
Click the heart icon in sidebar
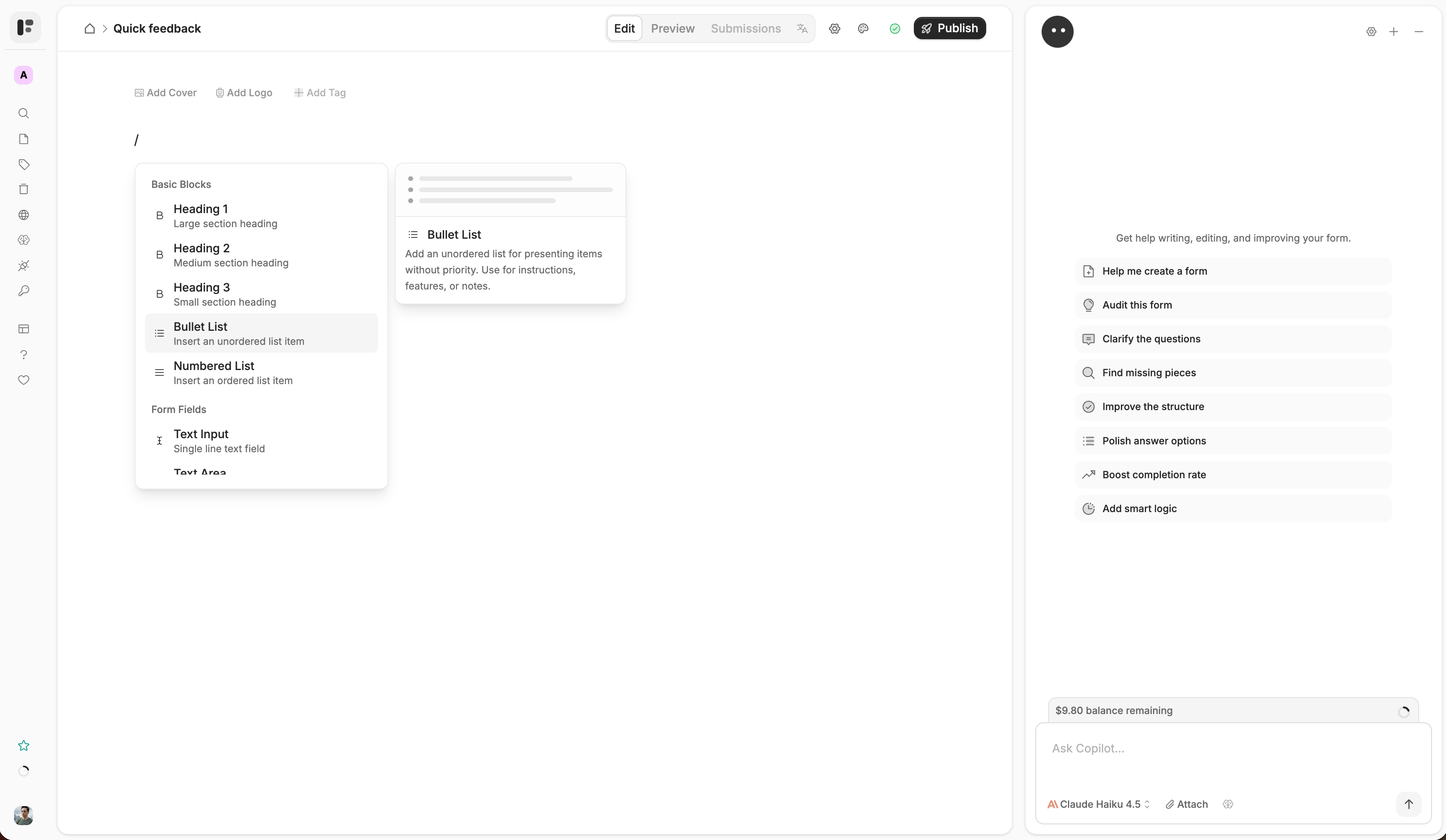[24, 380]
